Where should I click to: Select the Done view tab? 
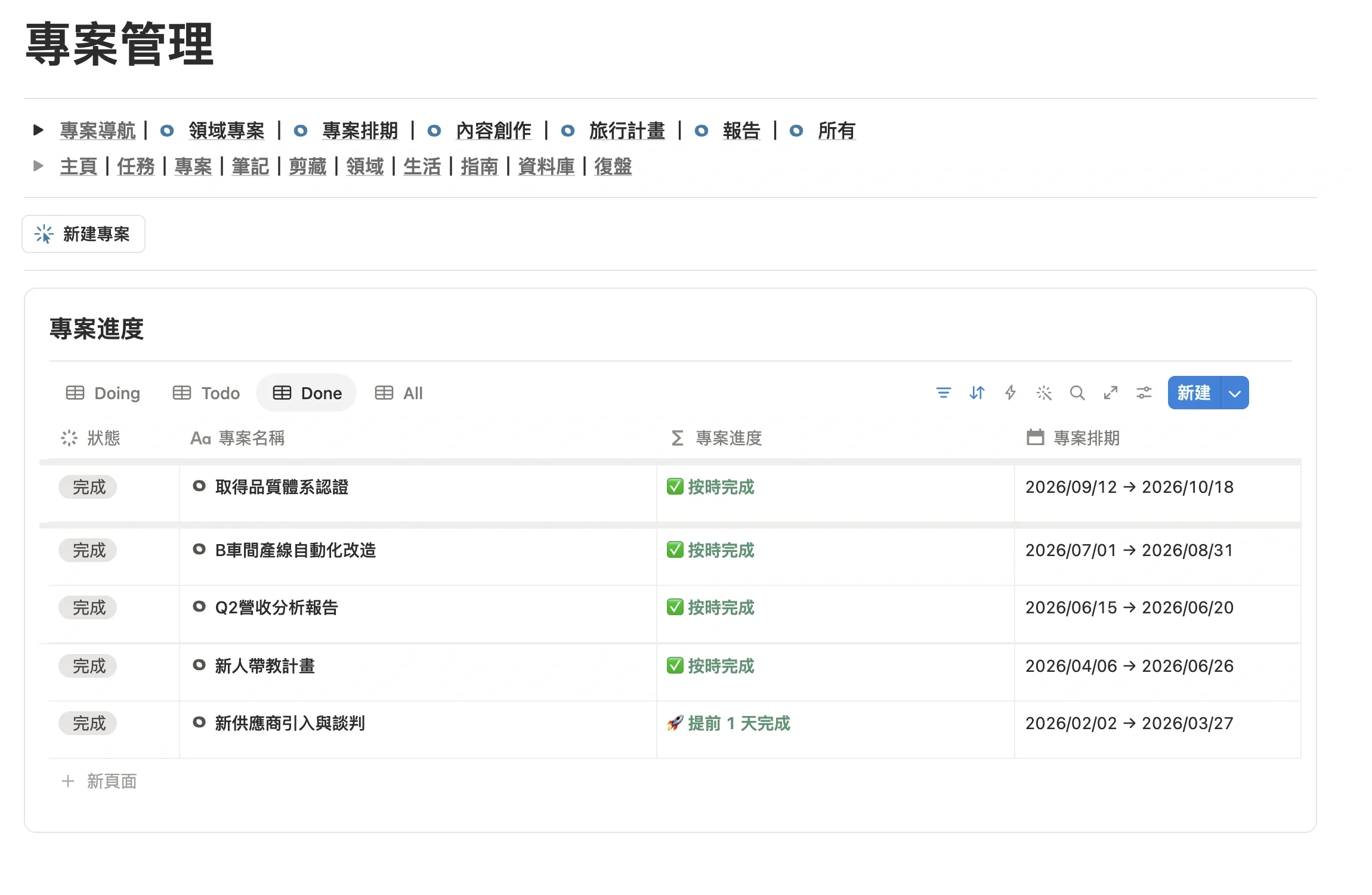tap(307, 393)
